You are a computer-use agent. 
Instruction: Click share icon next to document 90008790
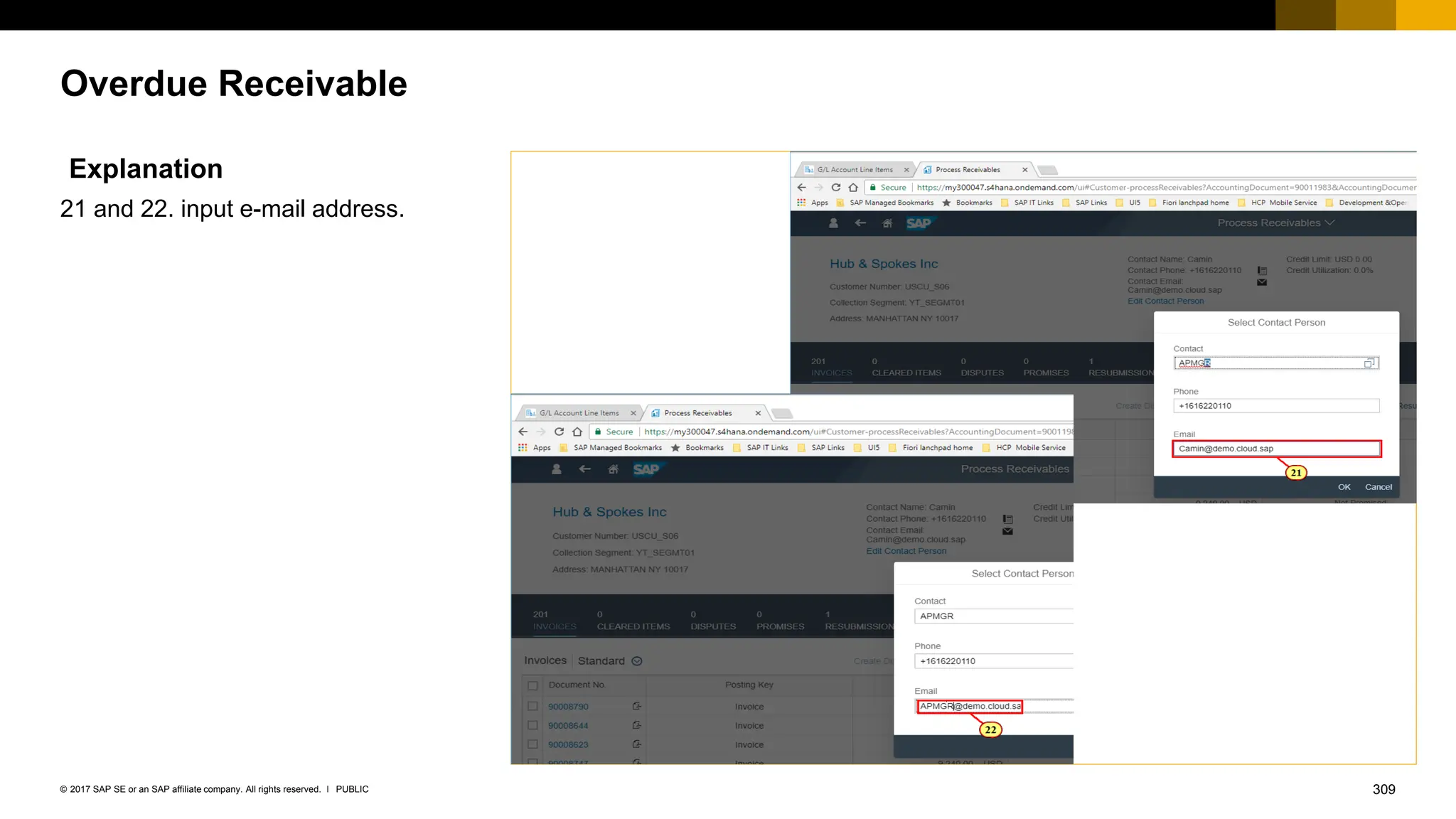click(x=636, y=707)
